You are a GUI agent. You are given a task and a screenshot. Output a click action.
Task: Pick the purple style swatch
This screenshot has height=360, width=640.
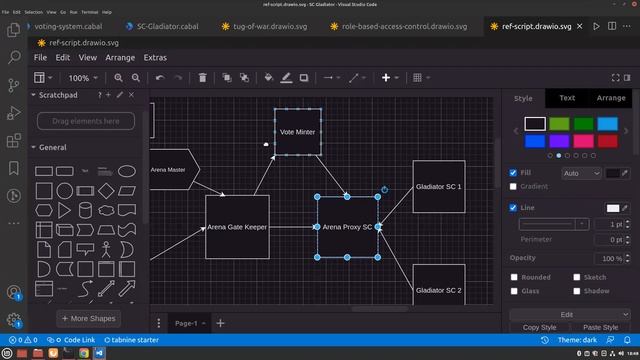coord(559,141)
